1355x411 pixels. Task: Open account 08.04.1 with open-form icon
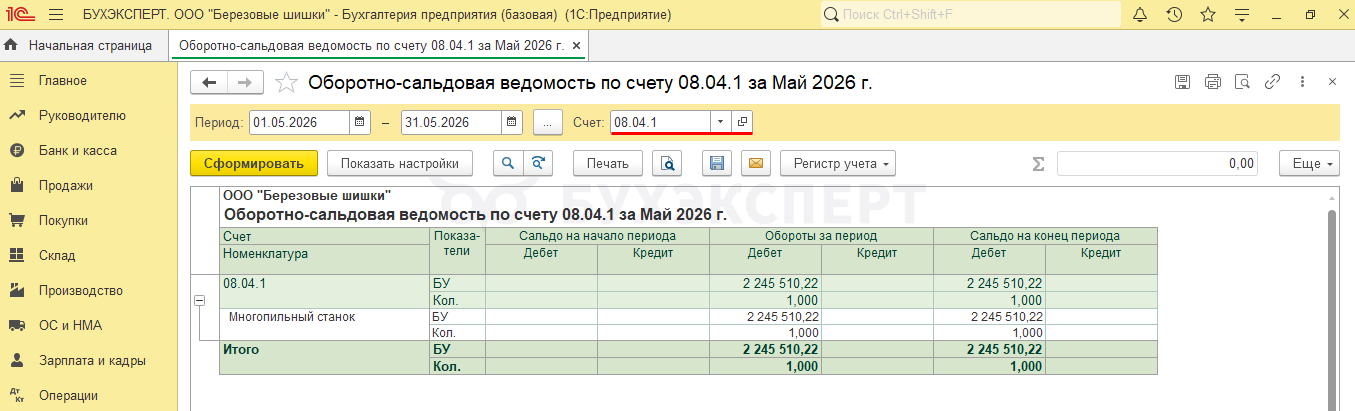coord(742,122)
